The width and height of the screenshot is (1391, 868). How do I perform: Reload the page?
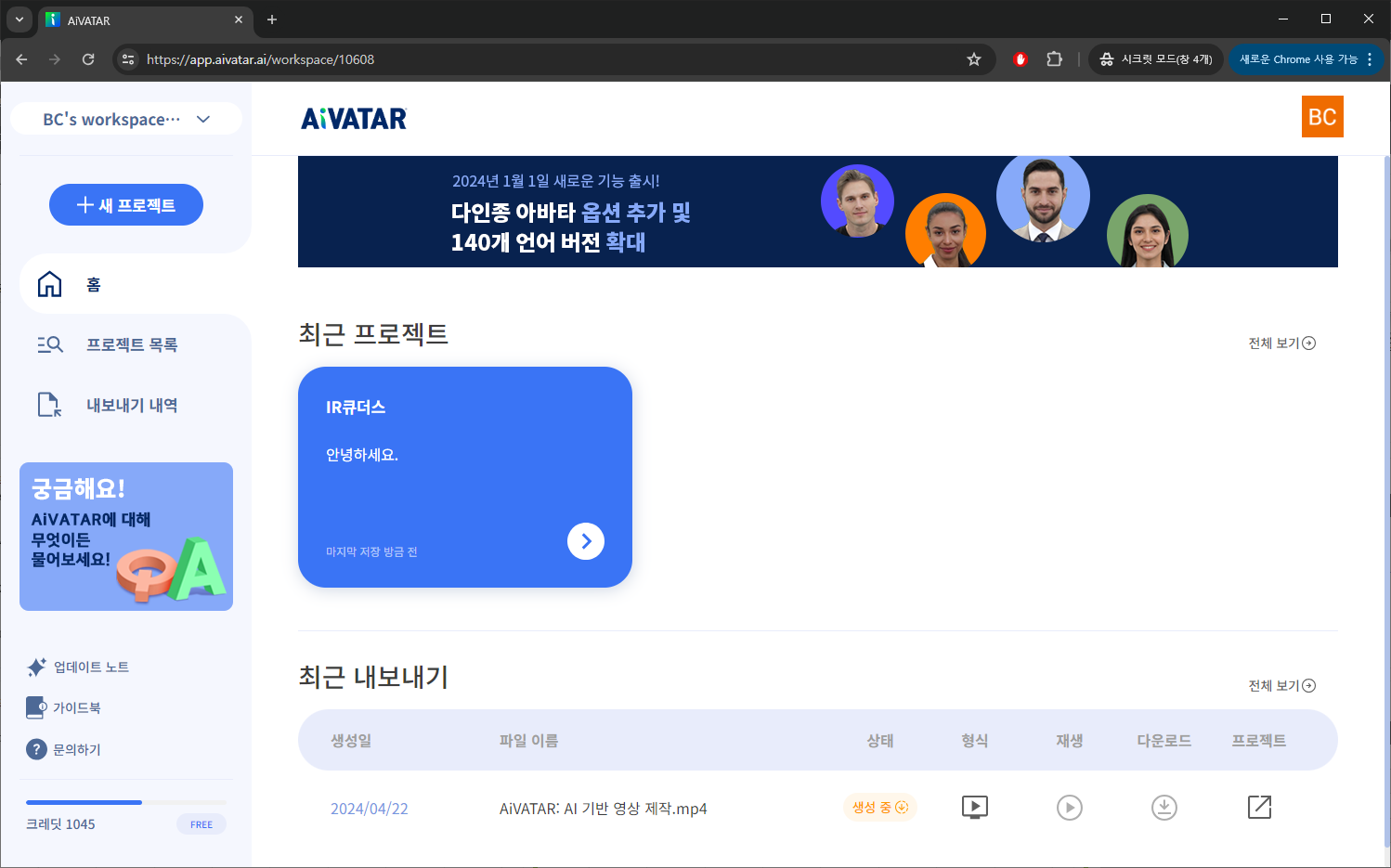click(88, 59)
